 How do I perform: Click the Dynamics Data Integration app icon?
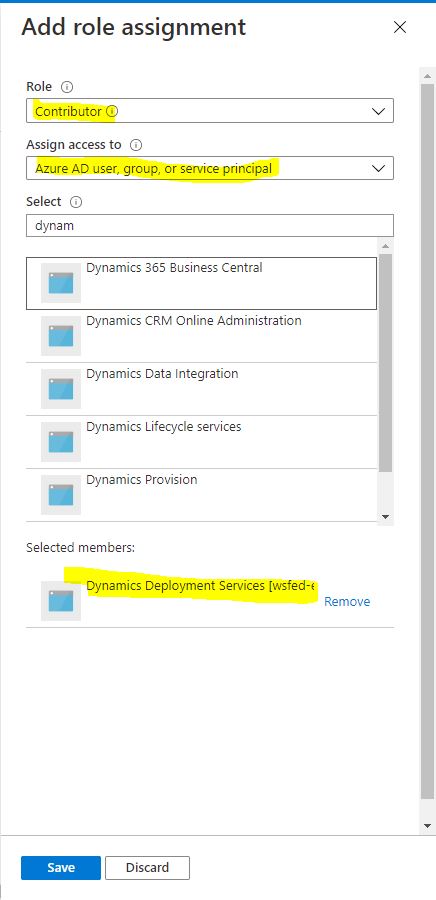(x=61, y=389)
